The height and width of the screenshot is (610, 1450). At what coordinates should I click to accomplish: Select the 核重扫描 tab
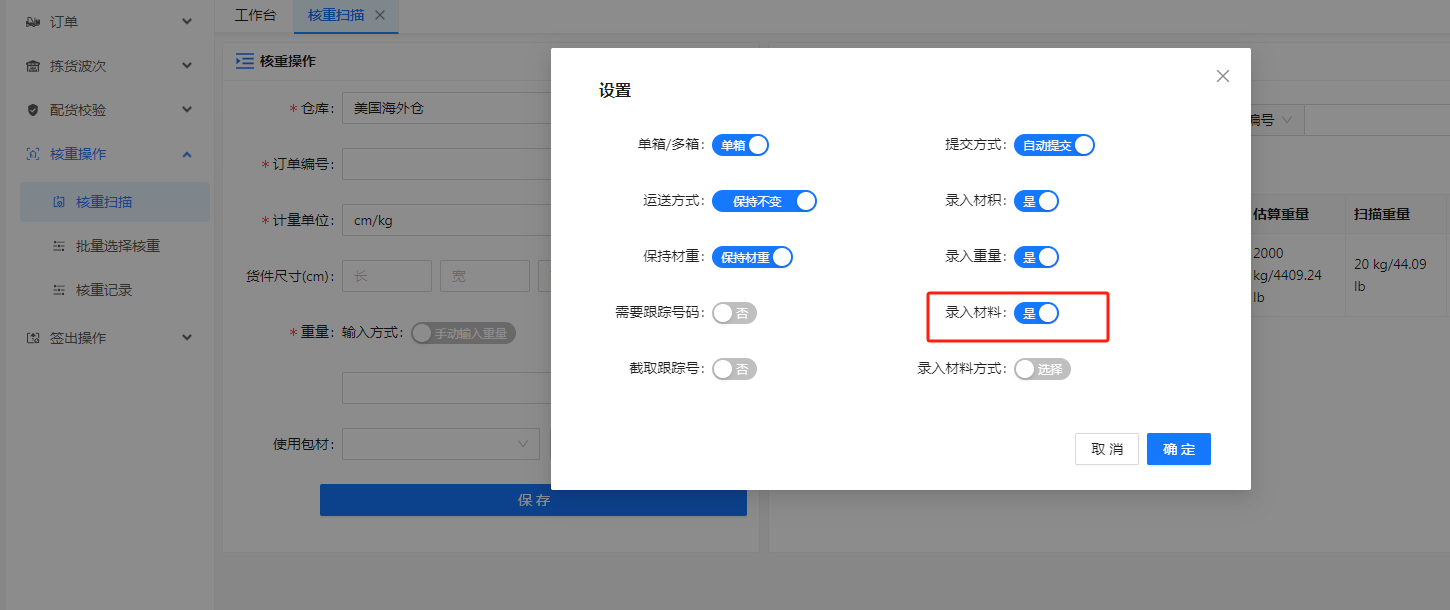pos(336,16)
